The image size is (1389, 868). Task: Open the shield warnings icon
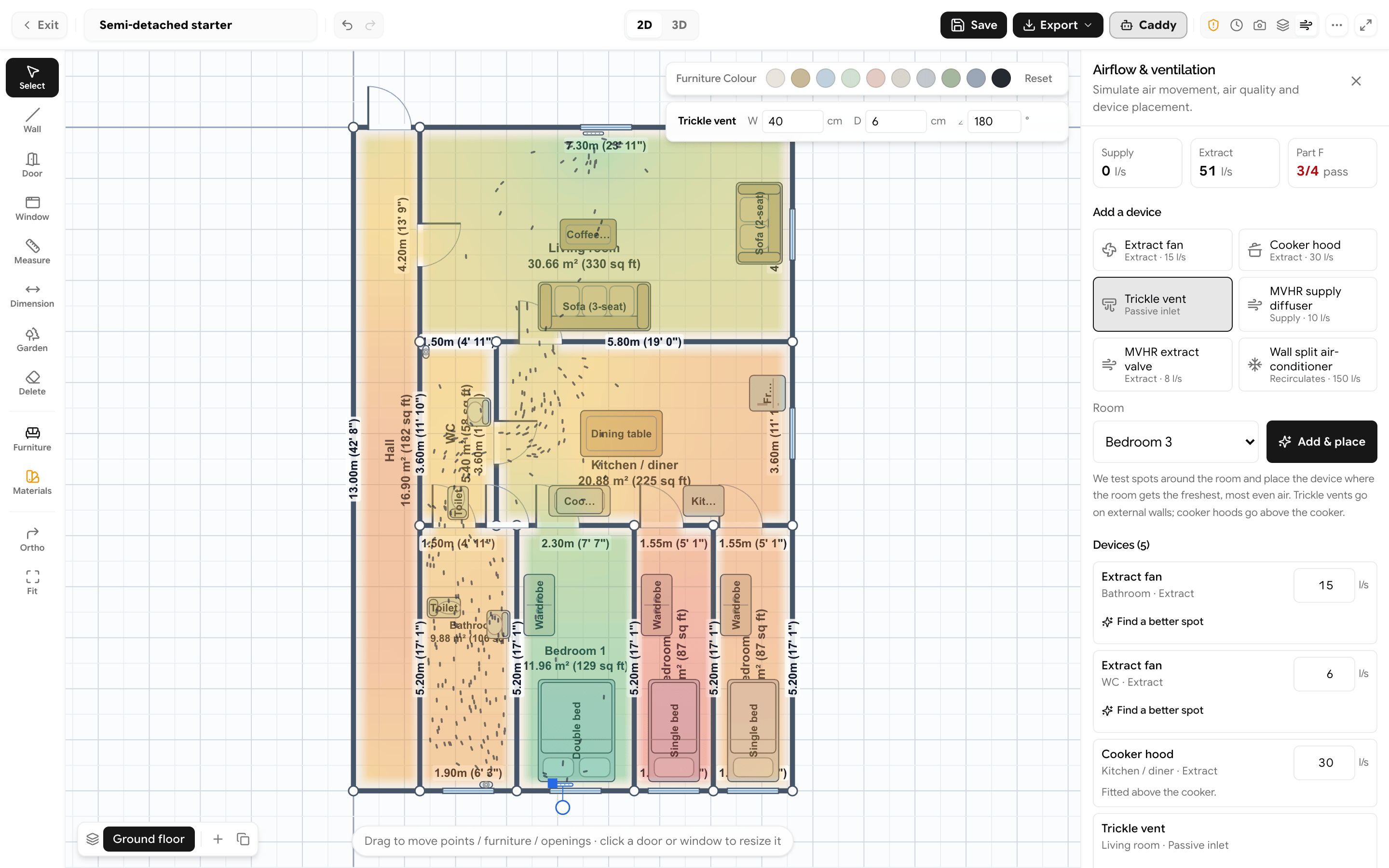tap(1213, 25)
